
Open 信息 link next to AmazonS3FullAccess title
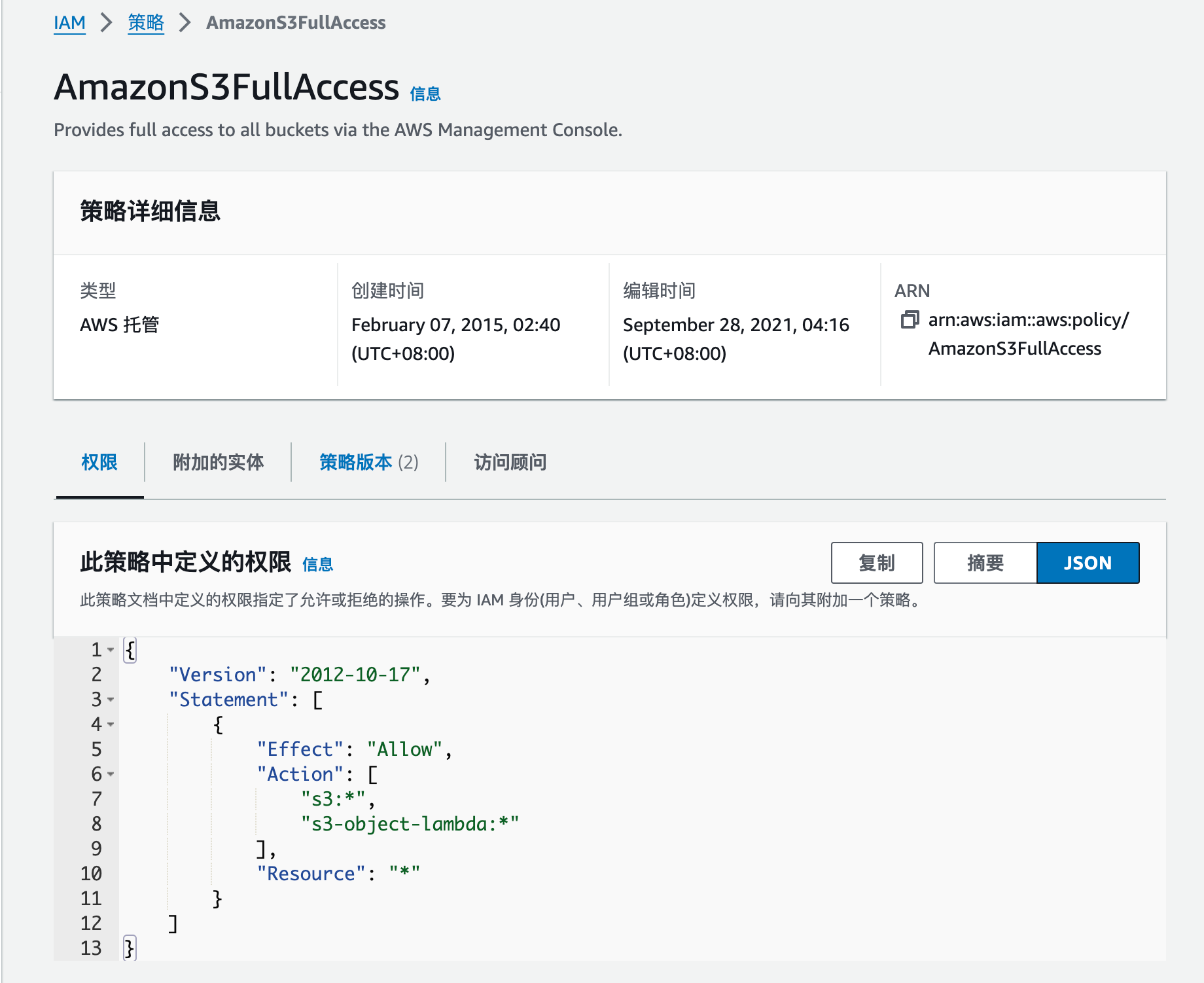pos(425,94)
